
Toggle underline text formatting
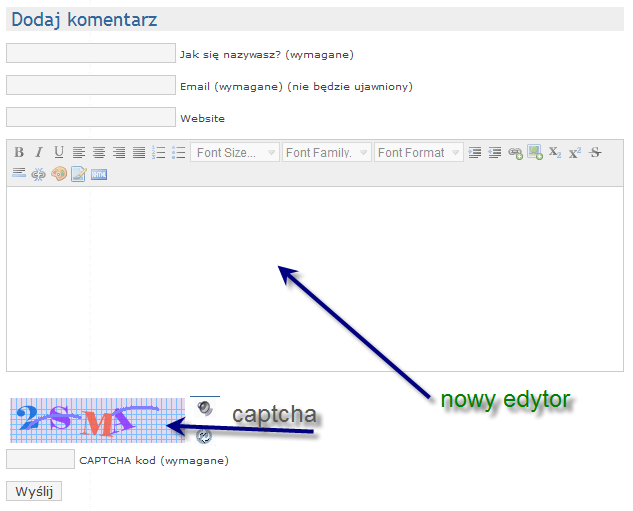[x=59, y=153]
